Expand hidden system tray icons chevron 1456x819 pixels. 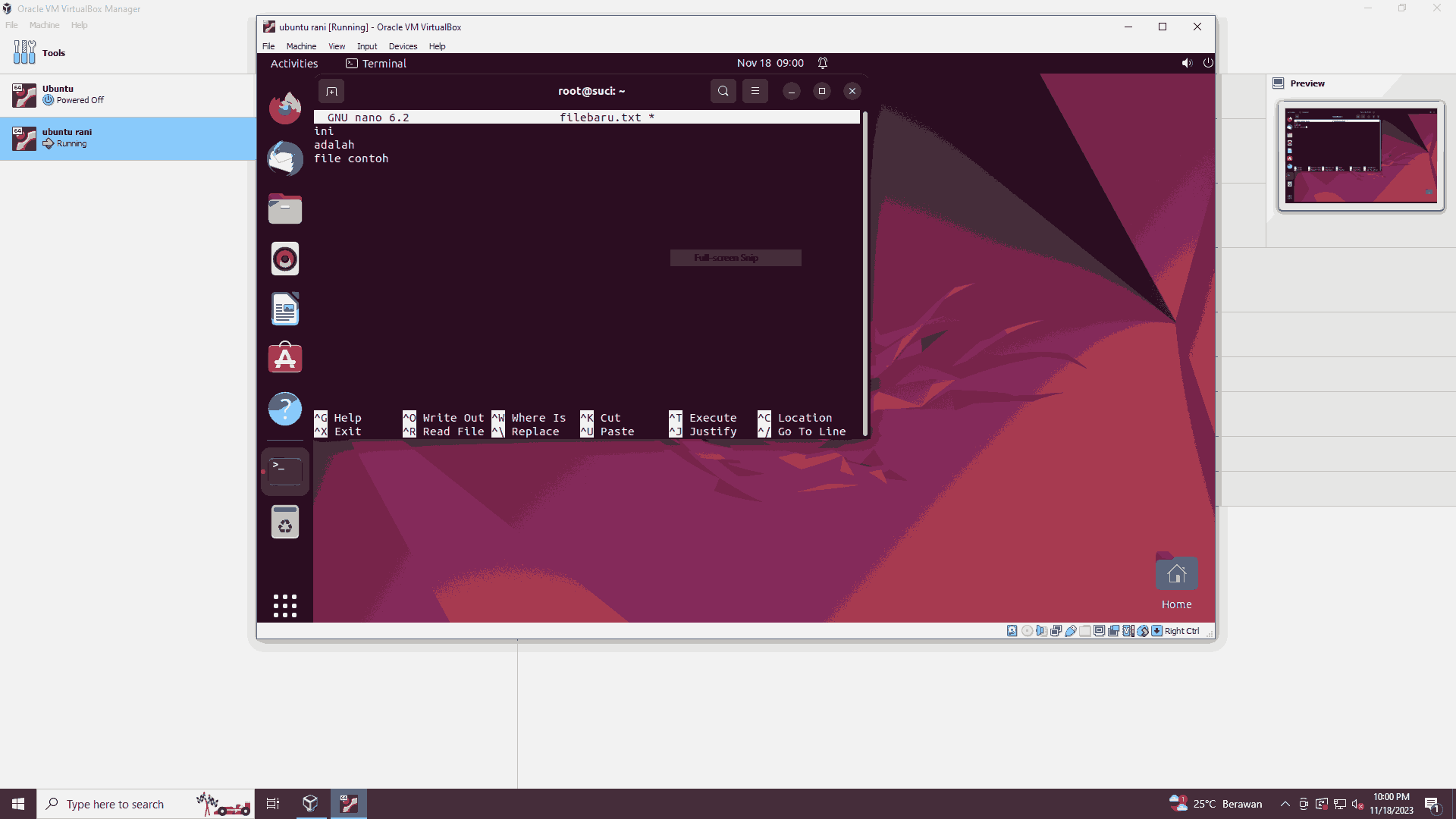1285,804
